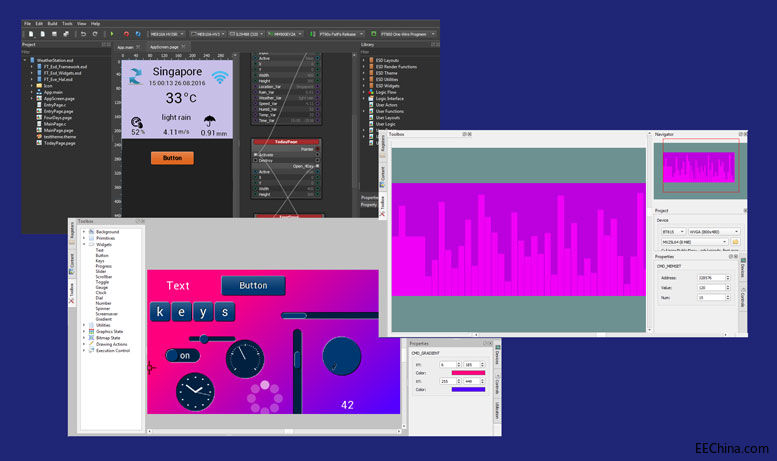Click the green Run icon in toolbar
This screenshot has height=461, width=777.
[112, 34]
